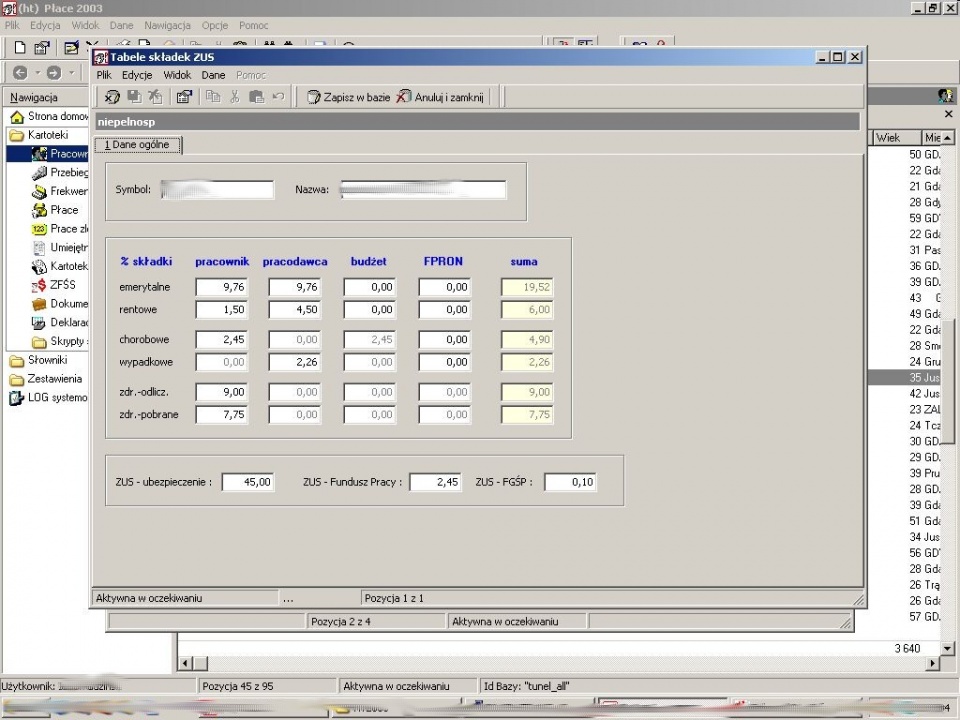Click Zapisz w bazie save button
The image size is (960, 720).
[x=348, y=97]
